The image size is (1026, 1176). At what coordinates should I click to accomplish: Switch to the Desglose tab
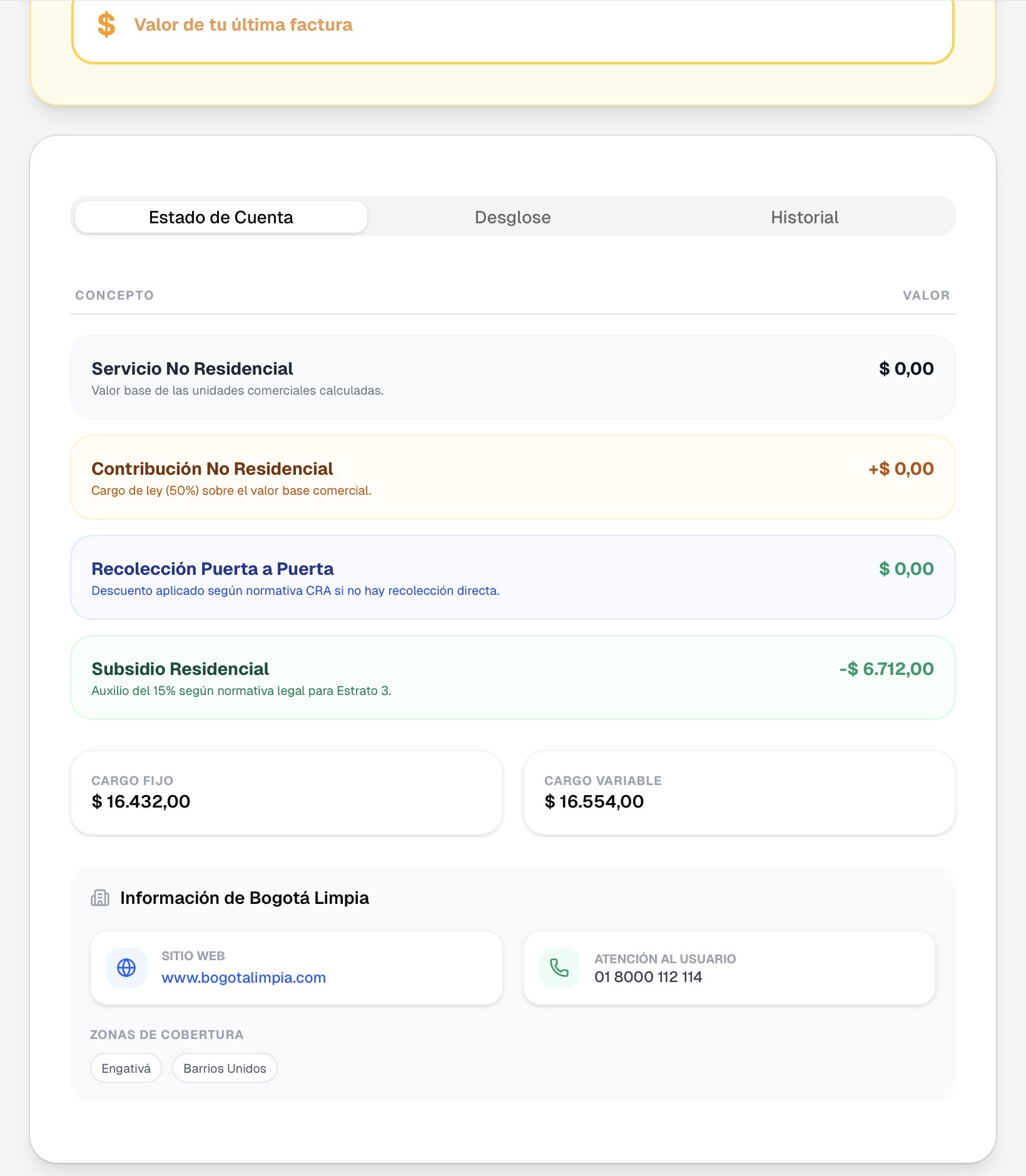pos(512,217)
